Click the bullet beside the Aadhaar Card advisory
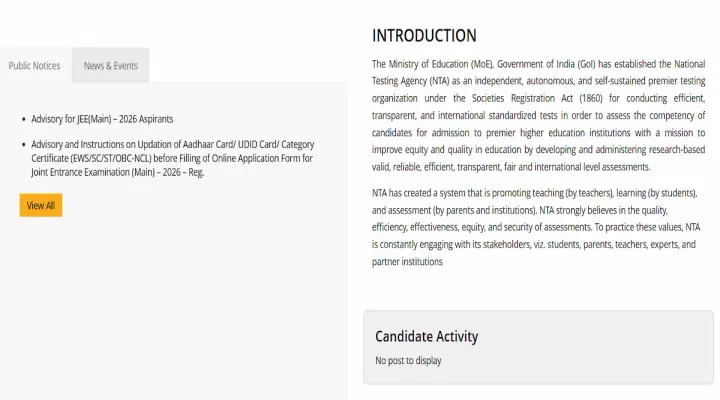 coord(24,145)
